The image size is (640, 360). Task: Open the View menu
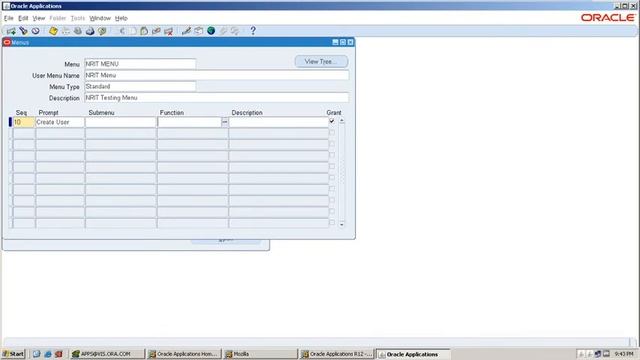39,18
